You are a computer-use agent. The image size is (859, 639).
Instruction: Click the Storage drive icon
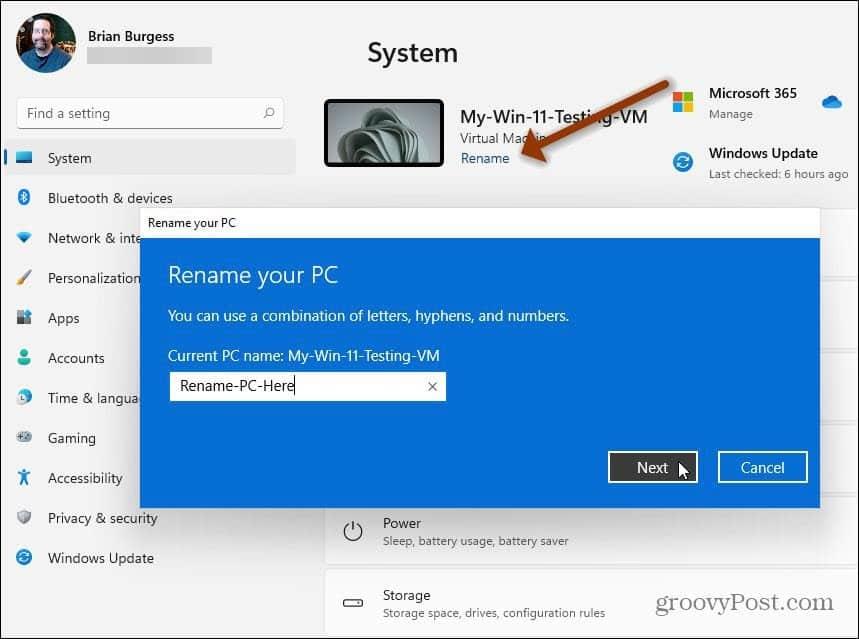click(x=353, y=603)
